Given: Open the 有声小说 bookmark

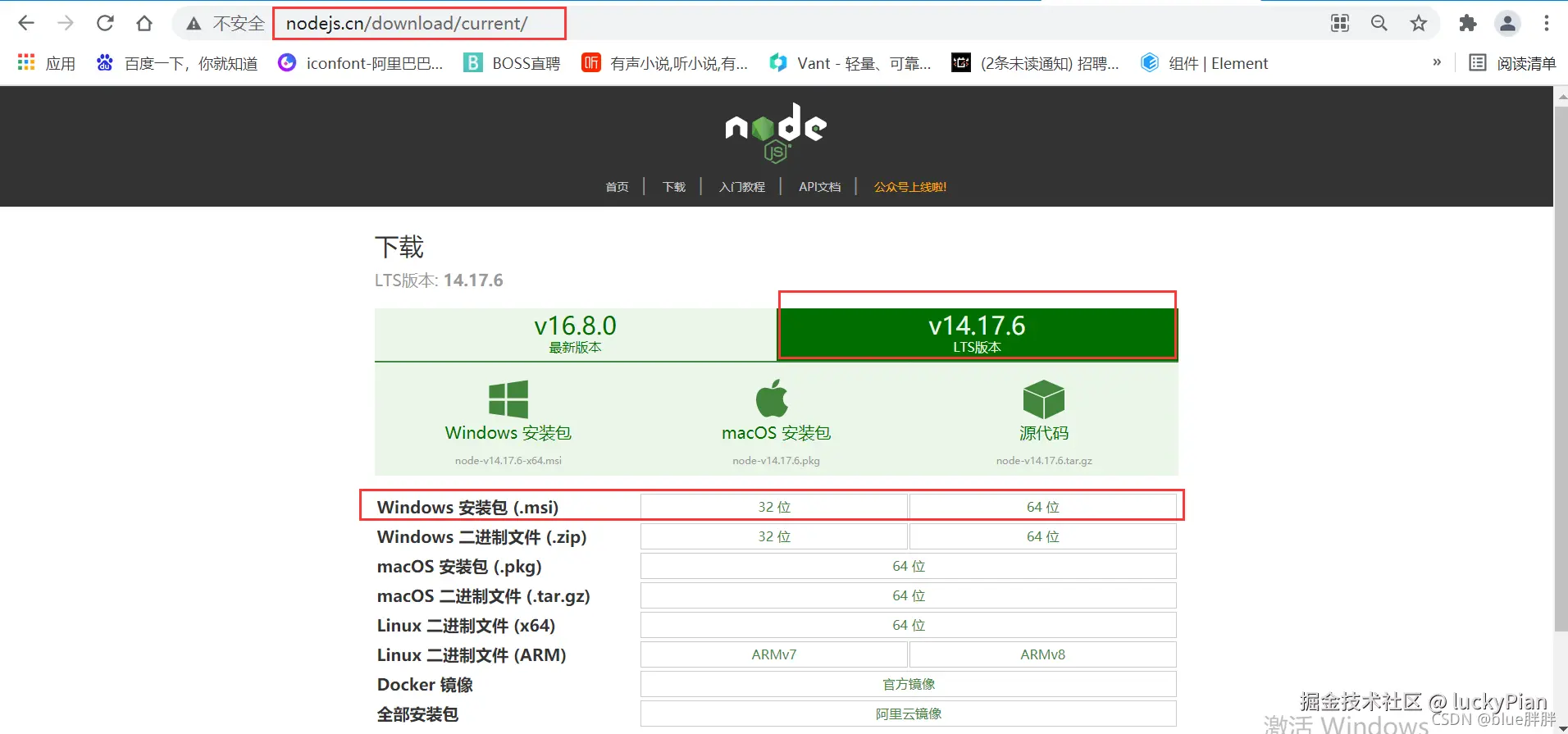Looking at the screenshot, I should 664,63.
